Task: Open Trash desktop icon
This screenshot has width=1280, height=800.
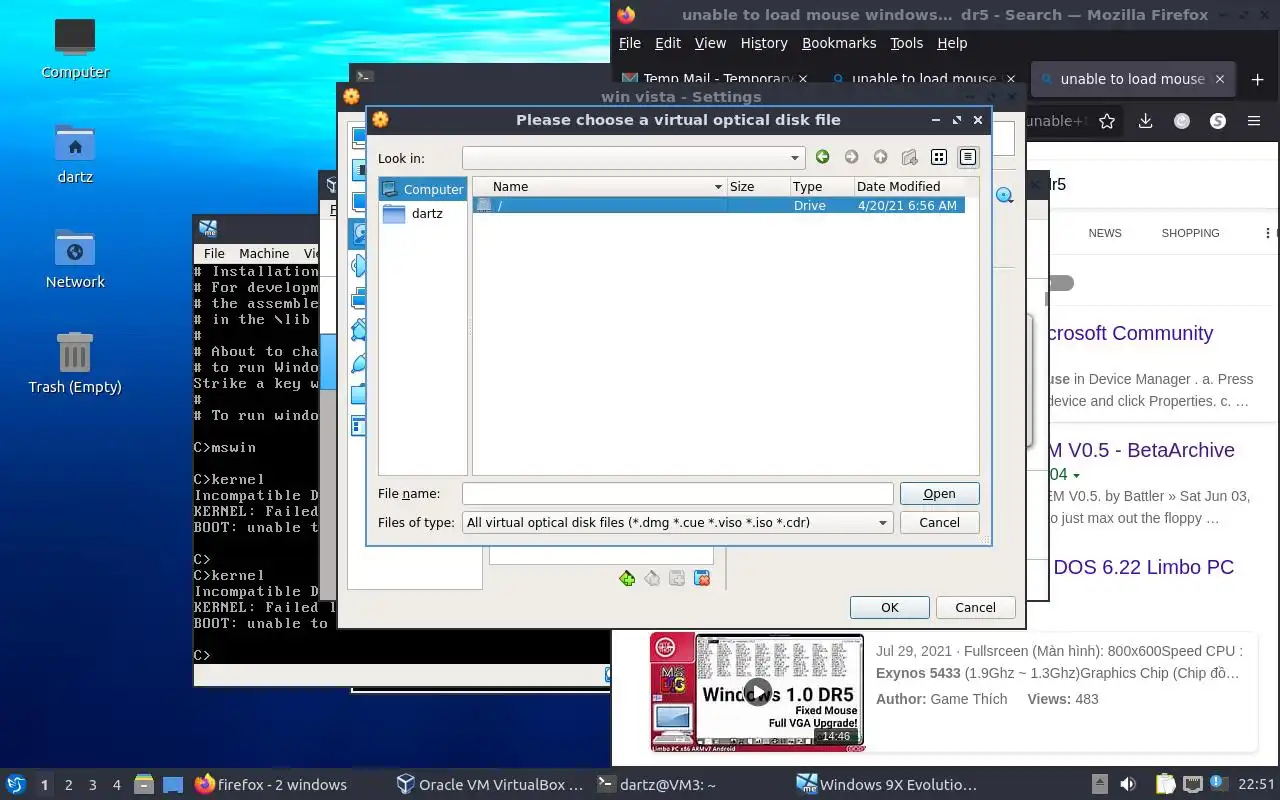Action: tap(75, 363)
